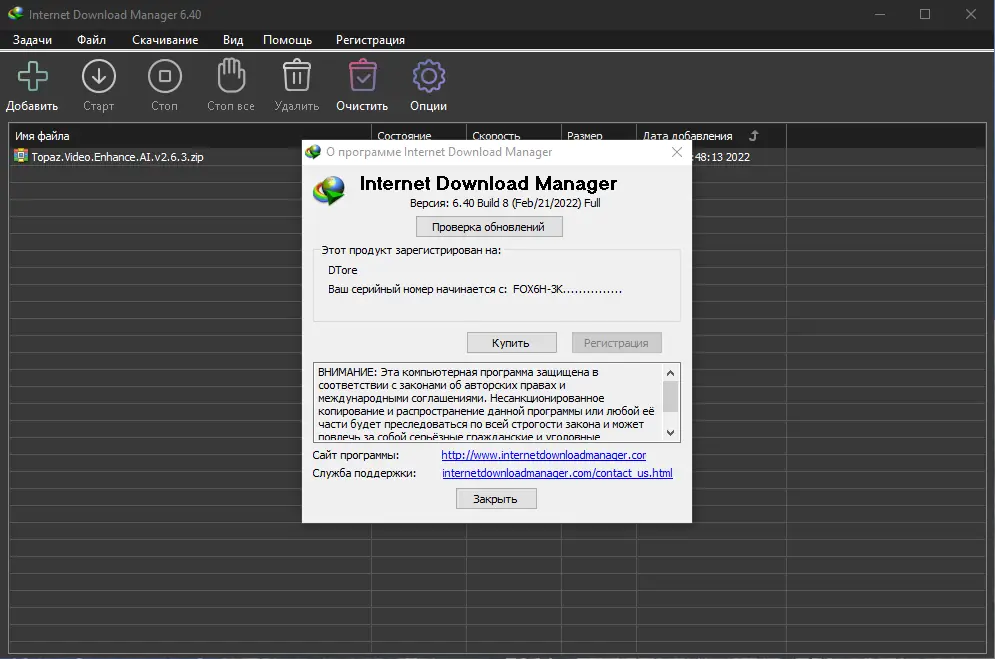Click the small IDM icon in the About dialog title bar
The width and height of the screenshot is (995, 659).
pos(313,152)
